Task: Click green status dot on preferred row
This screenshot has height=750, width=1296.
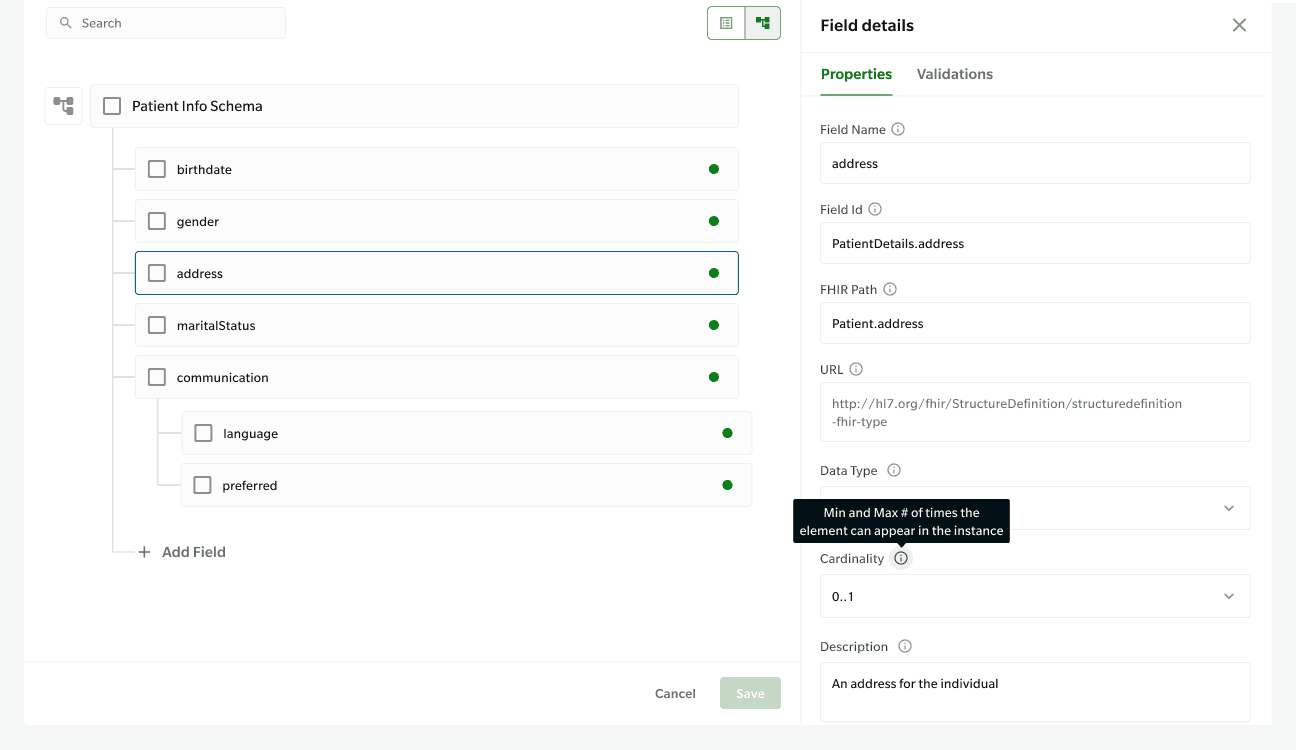Action: click(727, 485)
